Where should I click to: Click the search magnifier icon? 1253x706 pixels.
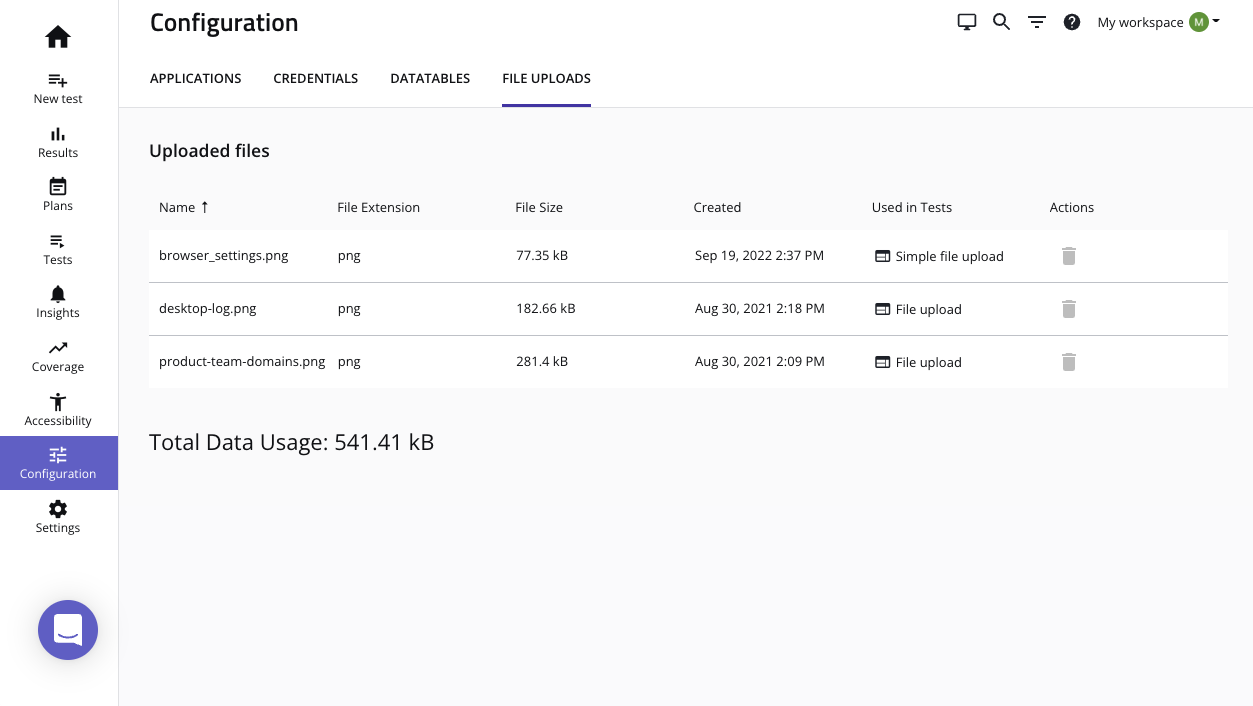tap(1001, 22)
